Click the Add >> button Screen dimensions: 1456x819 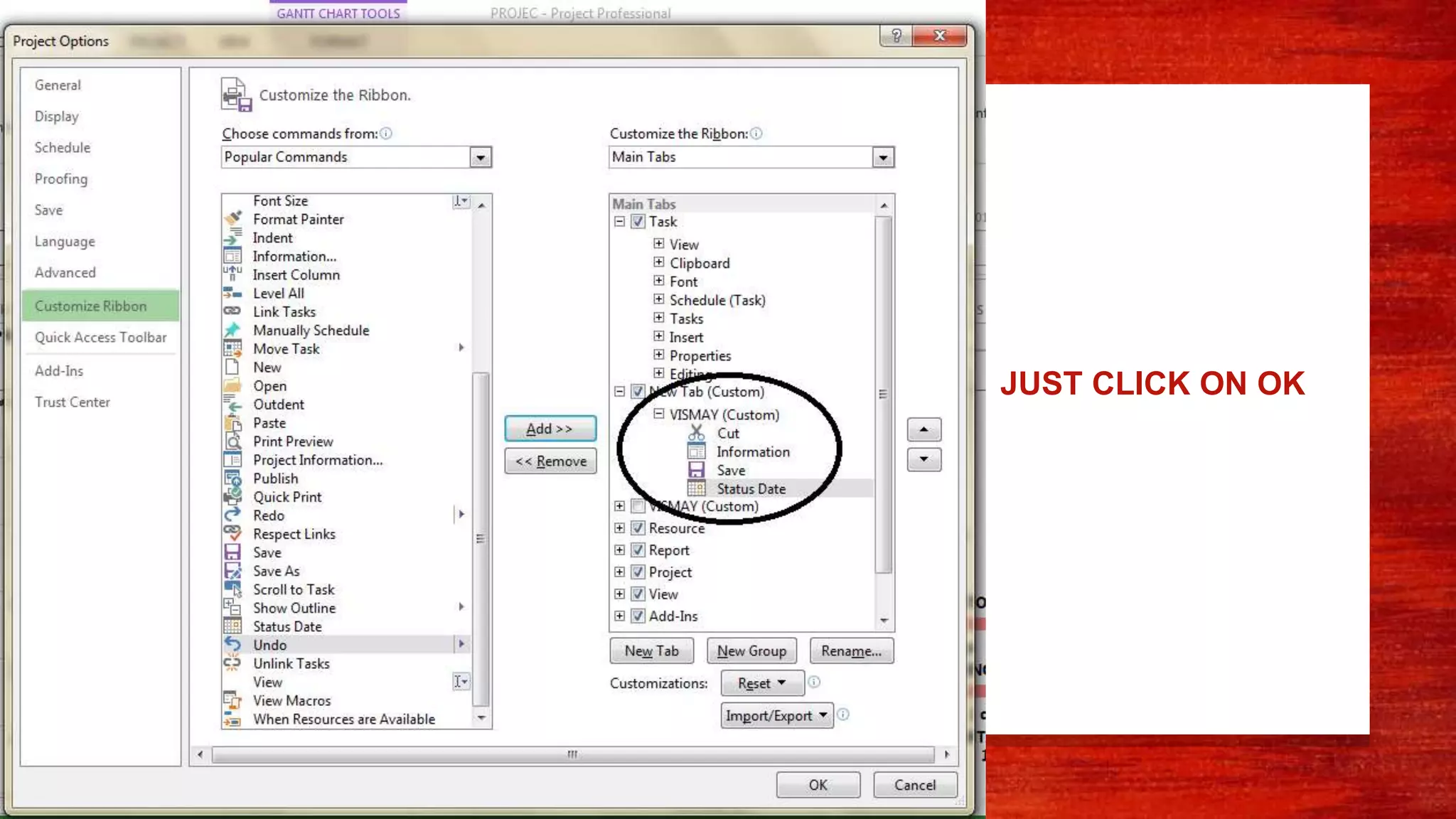tap(550, 429)
